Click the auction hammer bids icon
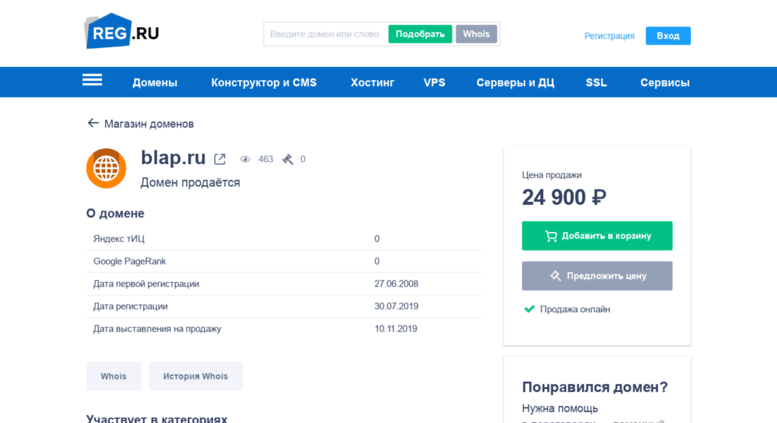Image resolution: width=777 pixels, height=423 pixels. 287,159
